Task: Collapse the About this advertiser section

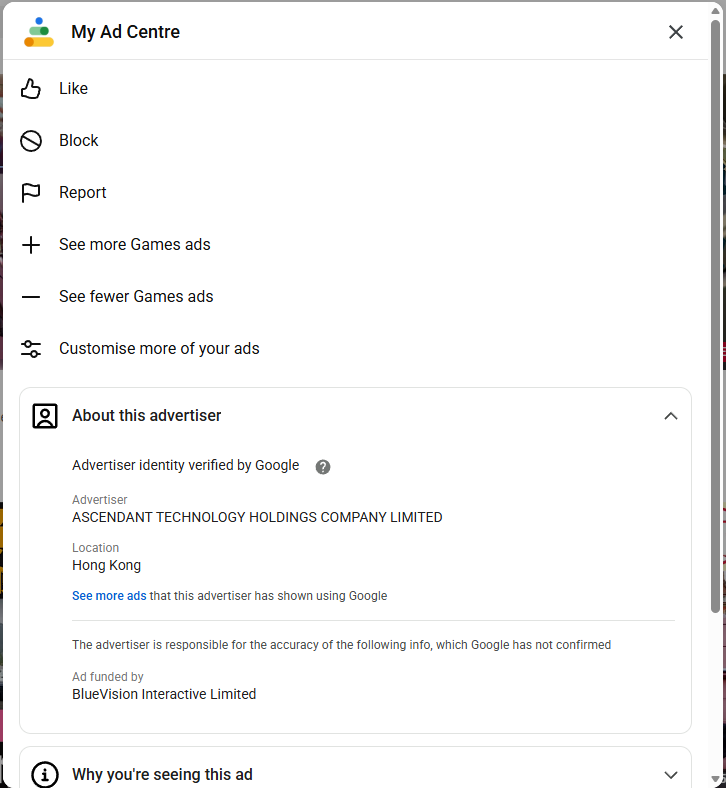Action: 671,416
